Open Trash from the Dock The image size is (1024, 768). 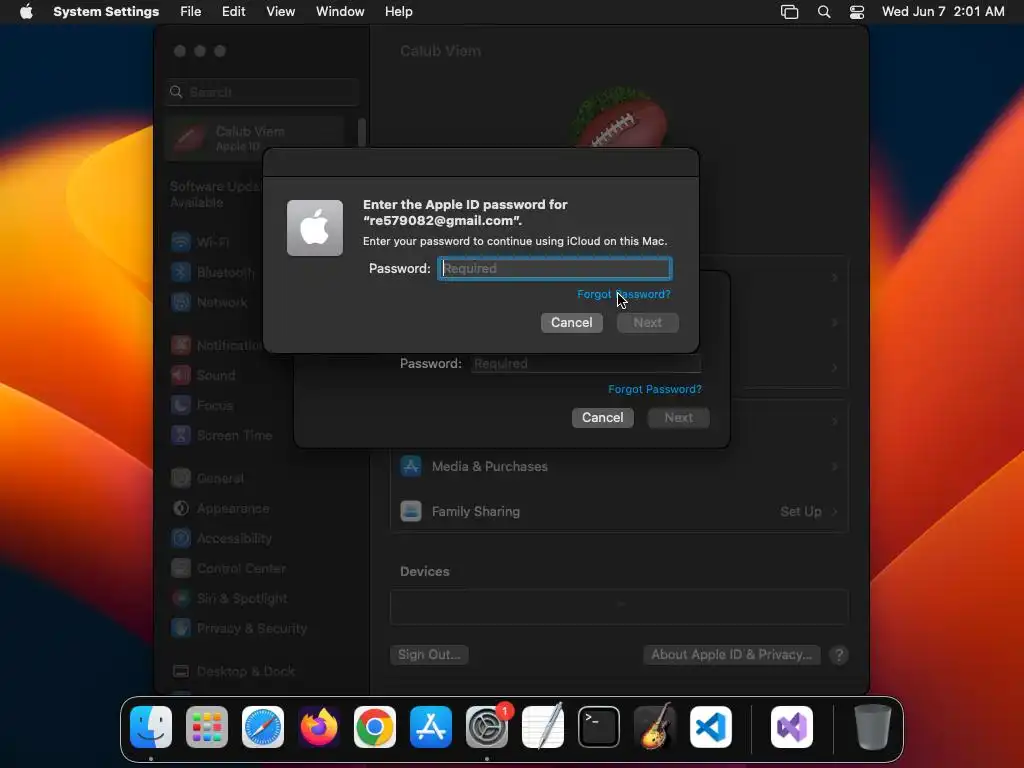pos(872,727)
